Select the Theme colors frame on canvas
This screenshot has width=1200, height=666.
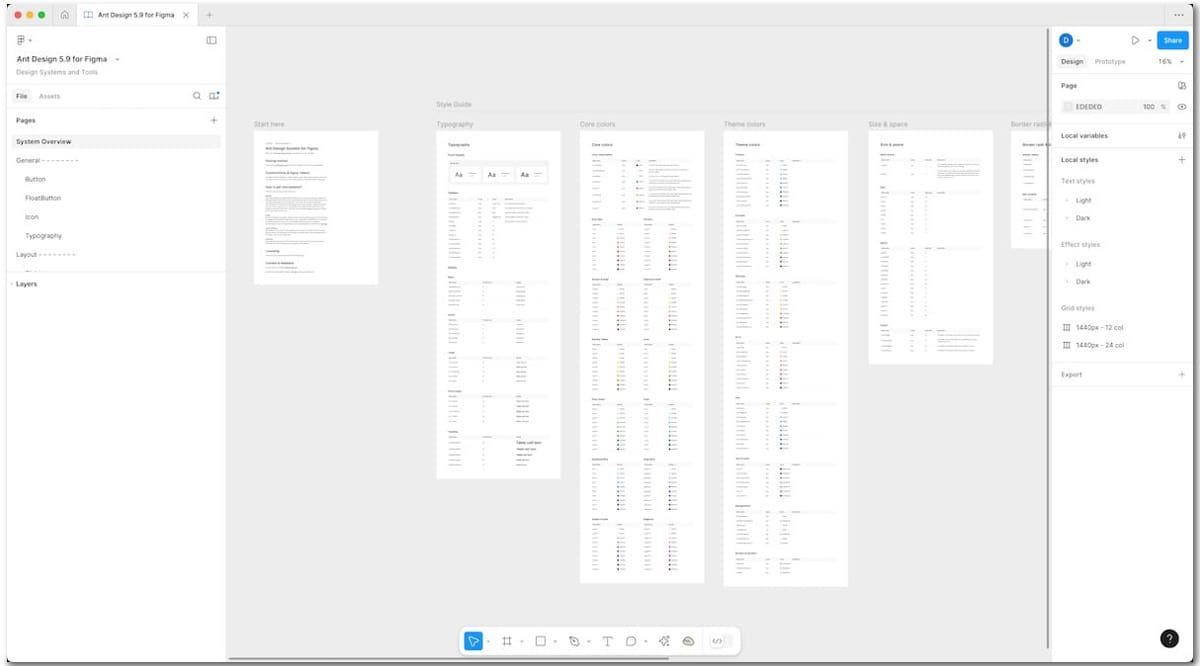pos(786,358)
